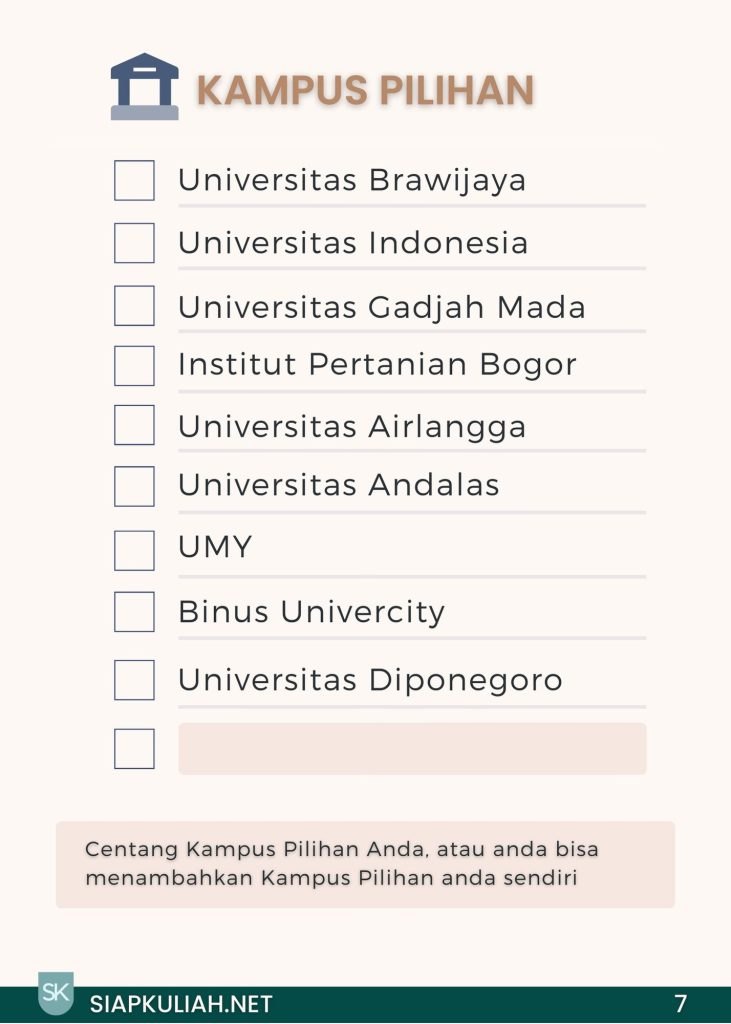Screen dimensions: 731x1024
Task: Open the SIAPKULIAH.NET link
Action: (181, 1004)
